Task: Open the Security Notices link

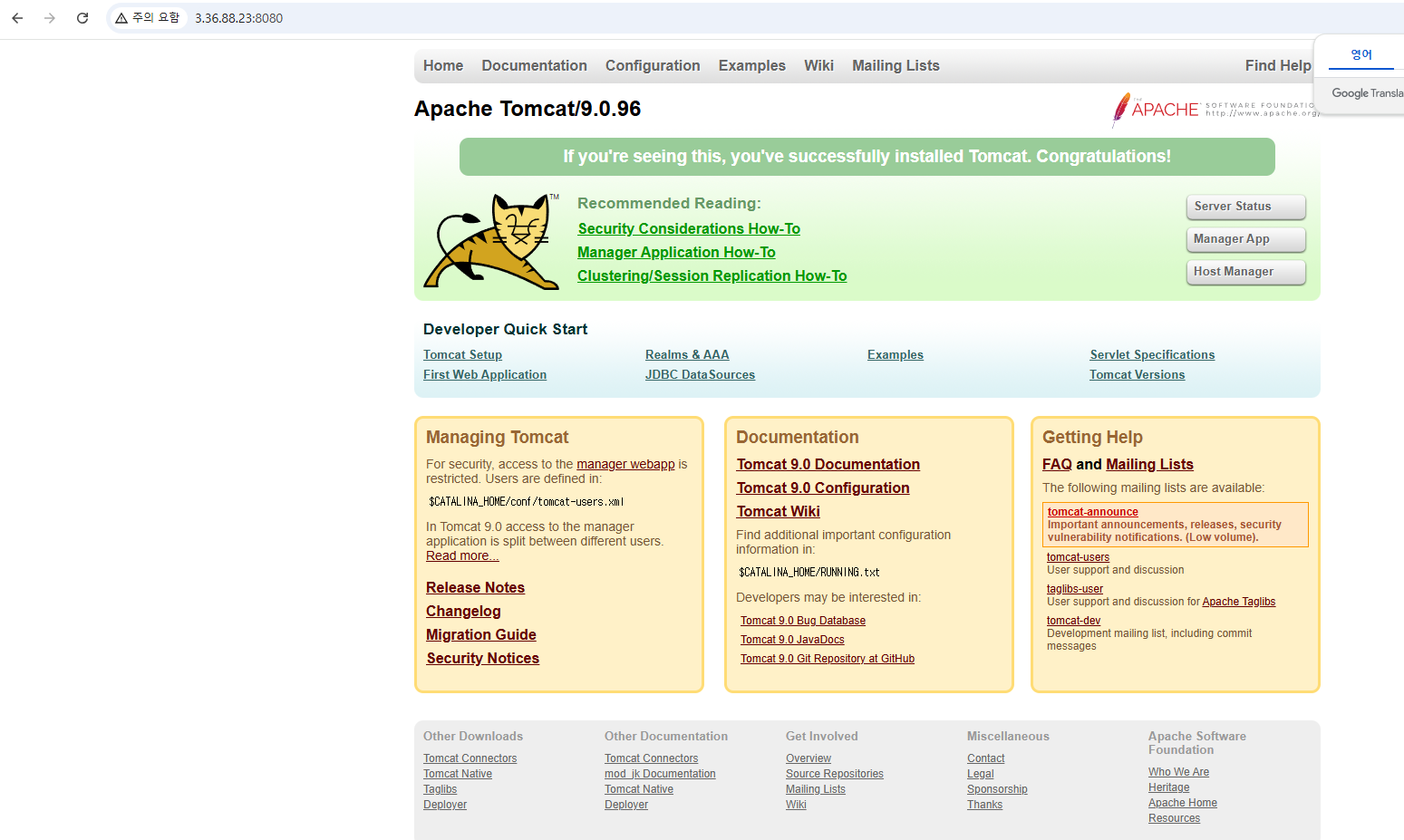Action: [483, 658]
